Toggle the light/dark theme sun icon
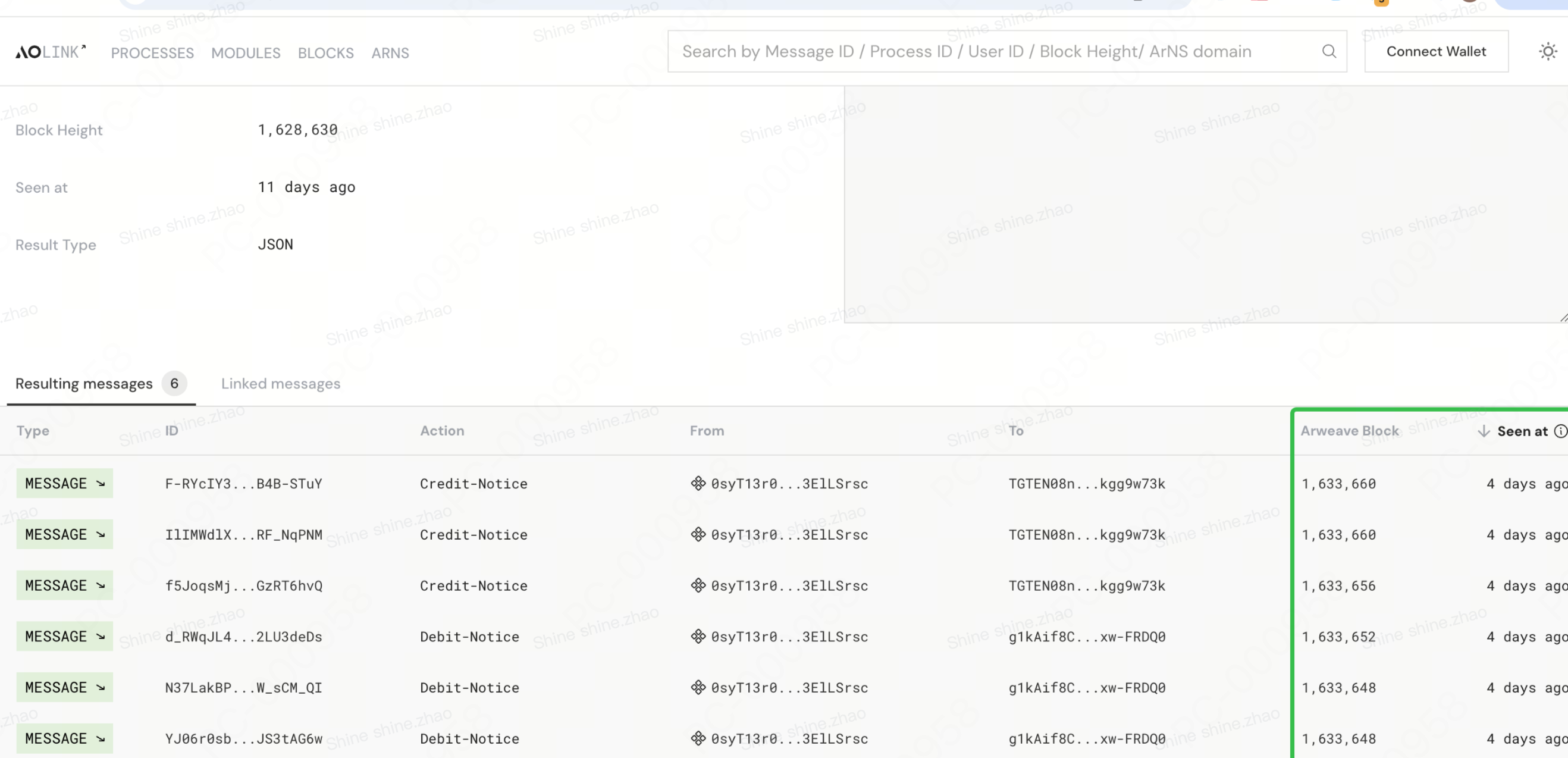 (x=1547, y=52)
